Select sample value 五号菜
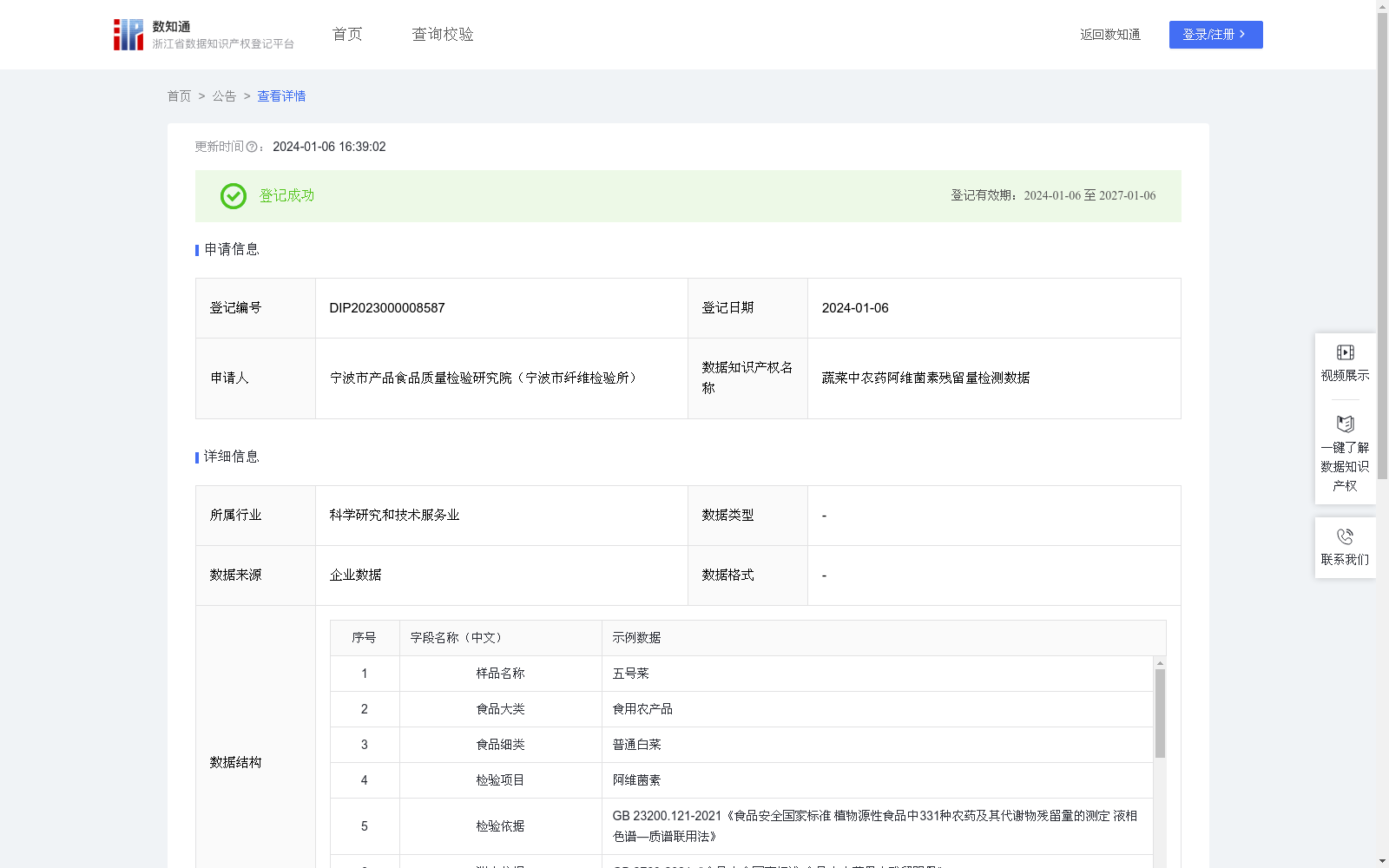The width and height of the screenshot is (1389, 868). coord(631,674)
